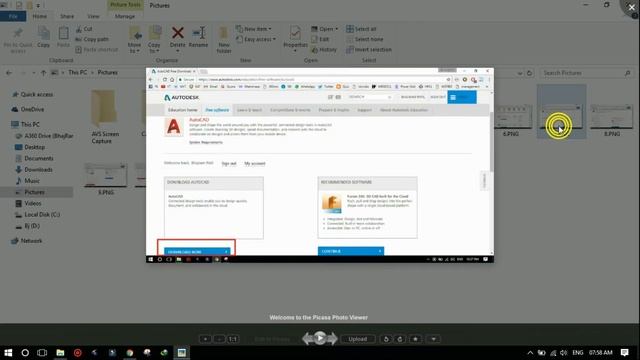Image resolution: width=640 pixels, height=360 pixels.
Task: Select the AVS Screen Capture folder
Action: click(104, 117)
